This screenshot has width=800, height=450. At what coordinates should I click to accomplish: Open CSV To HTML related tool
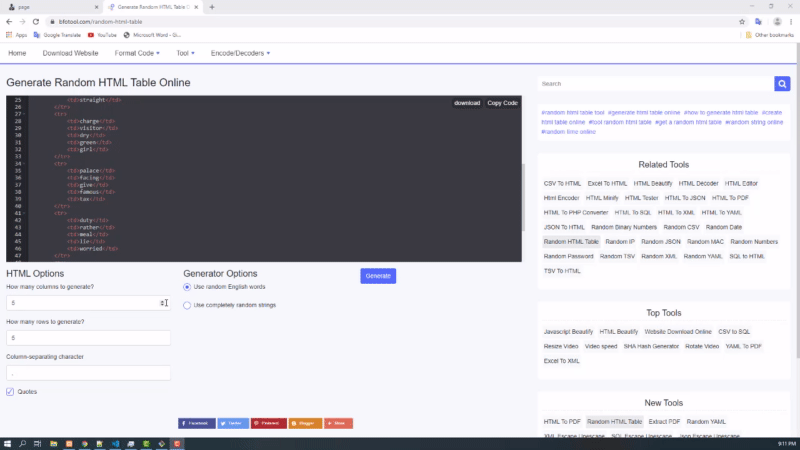click(562, 184)
